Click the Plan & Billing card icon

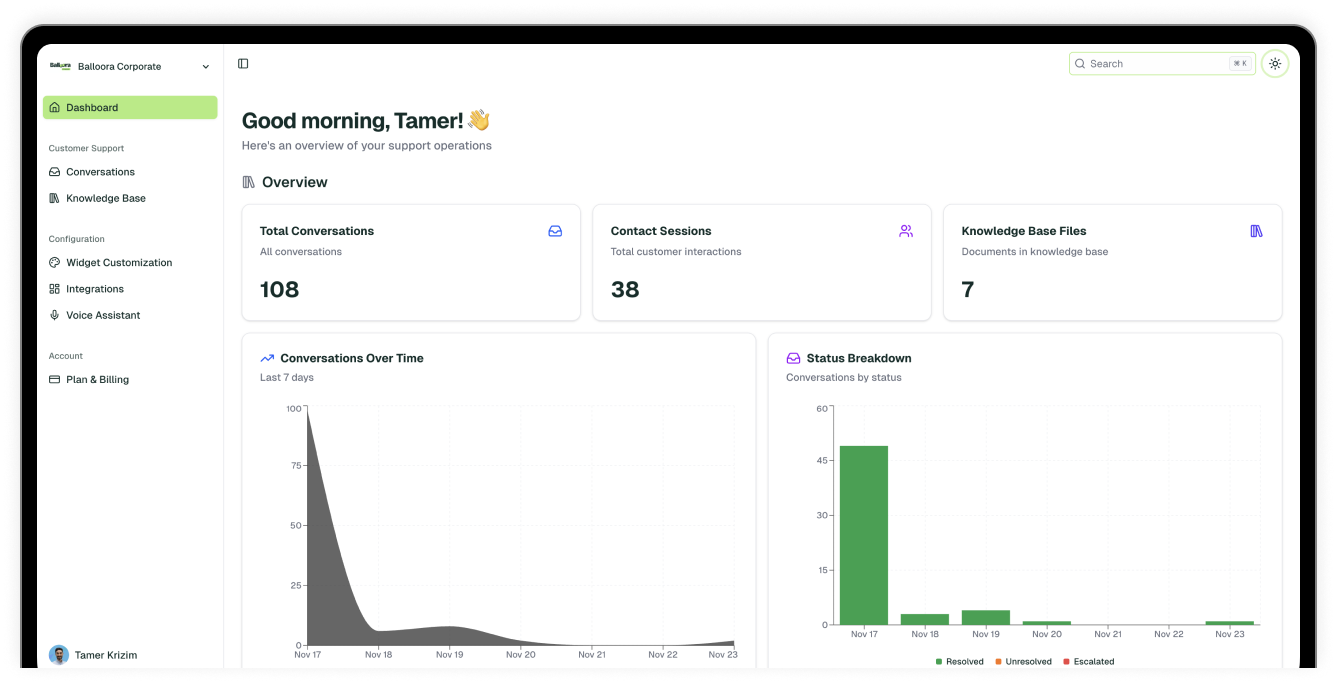coord(55,380)
